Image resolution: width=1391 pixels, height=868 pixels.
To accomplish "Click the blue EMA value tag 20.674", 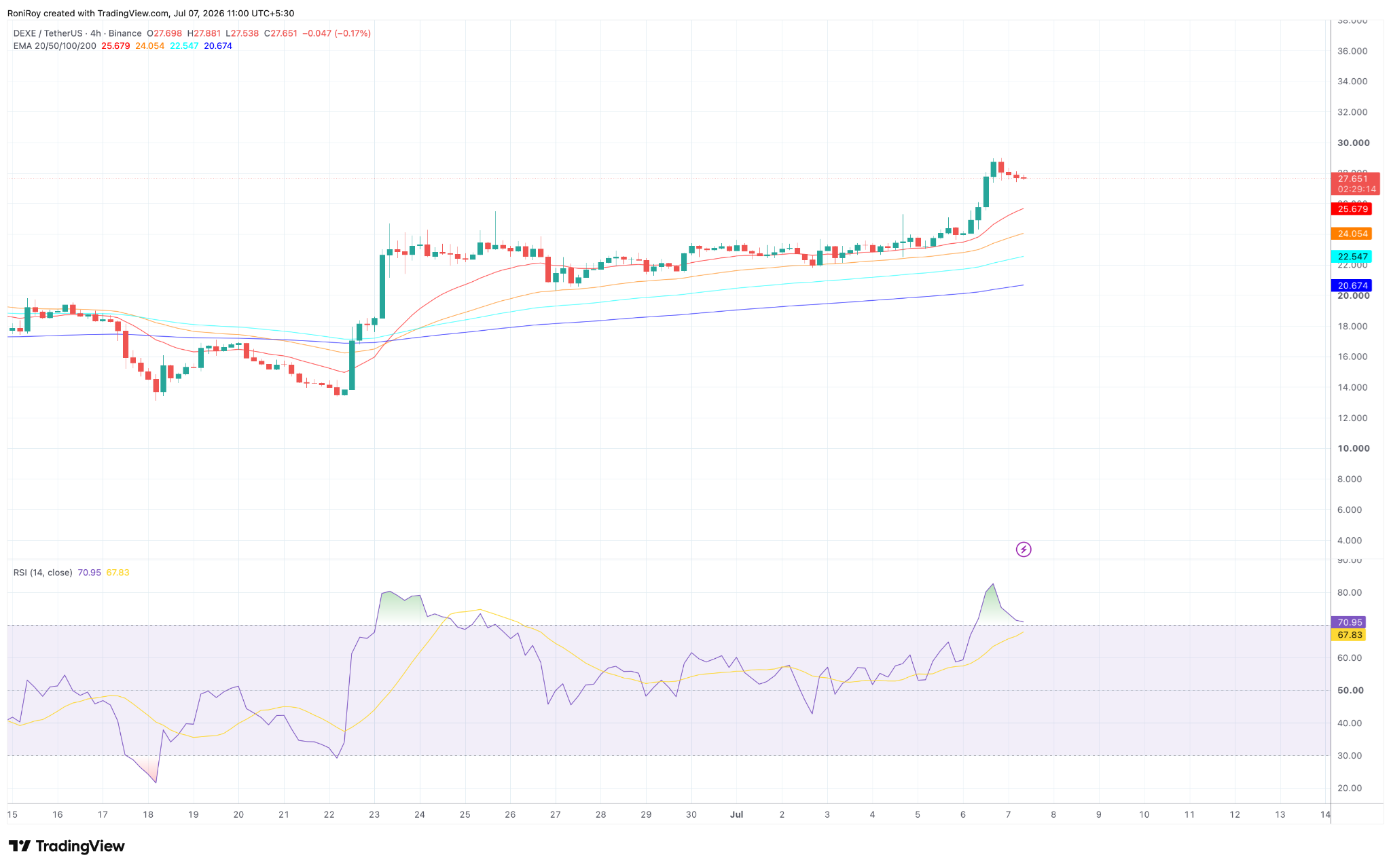I will [1352, 285].
